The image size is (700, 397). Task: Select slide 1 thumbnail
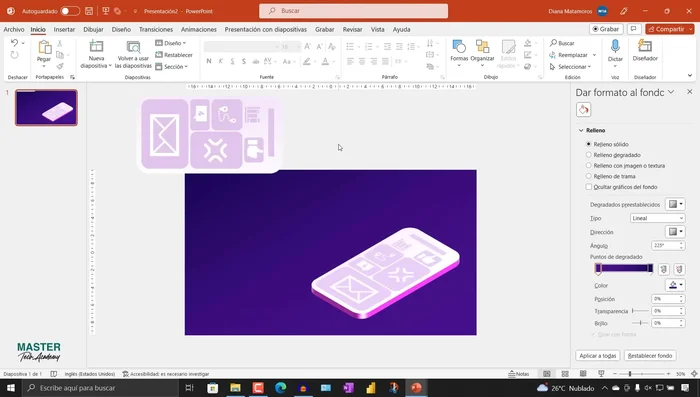(46, 108)
